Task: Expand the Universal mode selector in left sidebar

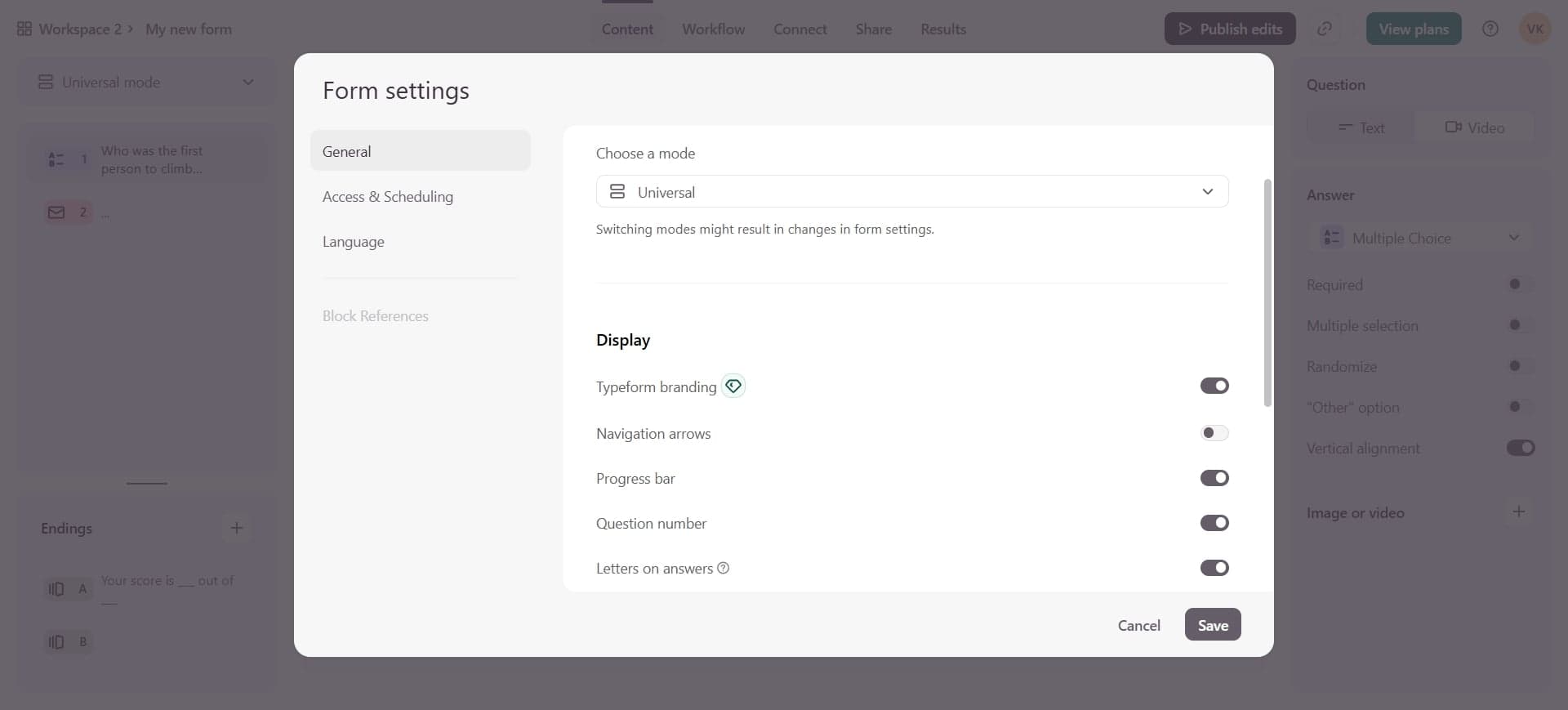Action: tap(147, 82)
